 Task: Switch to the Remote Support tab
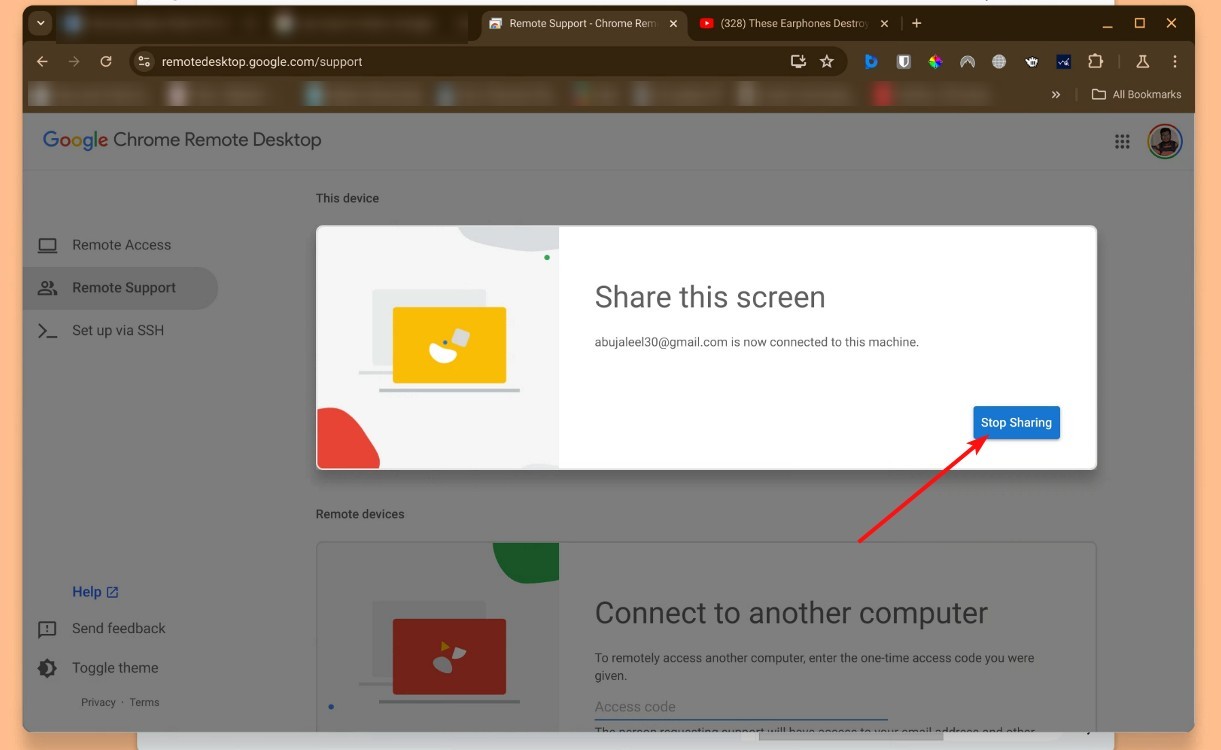click(584, 23)
